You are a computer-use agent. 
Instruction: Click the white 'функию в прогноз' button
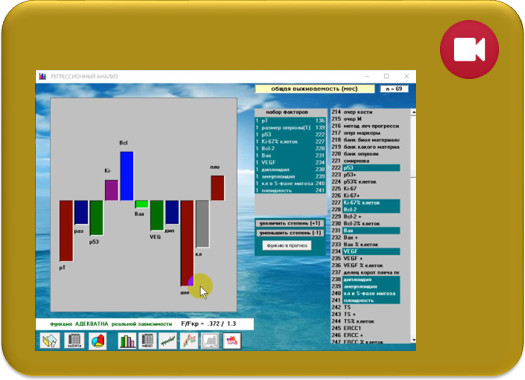point(287,245)
